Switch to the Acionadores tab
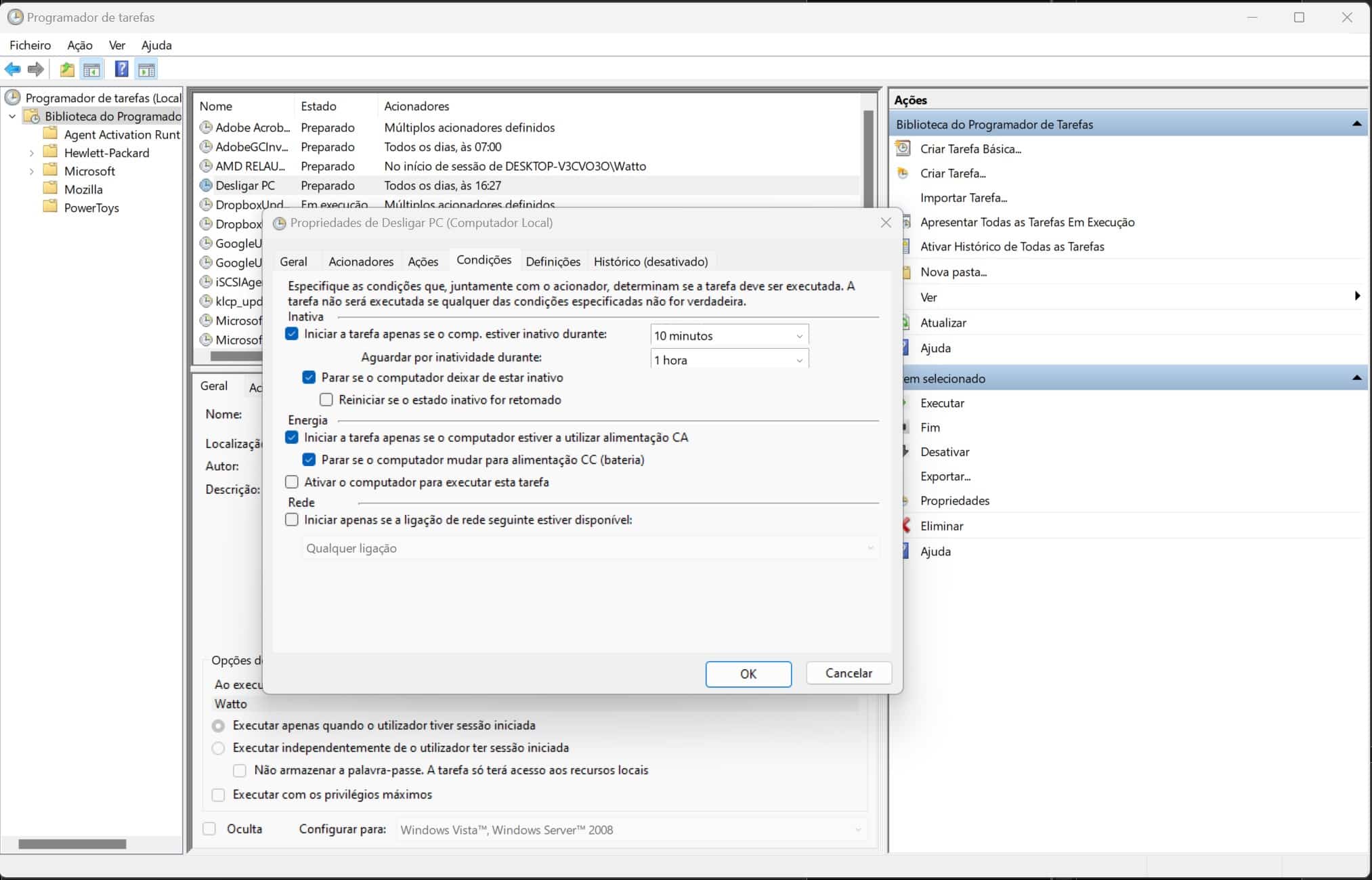The image size is (1372, 880). tap(360, 261)
